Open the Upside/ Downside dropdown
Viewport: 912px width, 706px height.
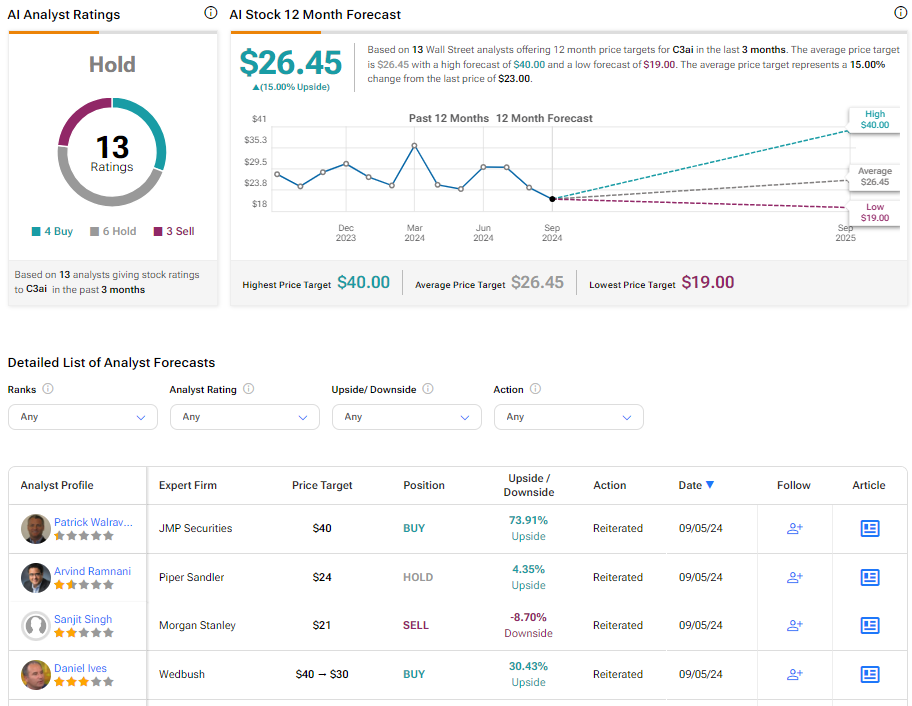(x=407, y=417)
